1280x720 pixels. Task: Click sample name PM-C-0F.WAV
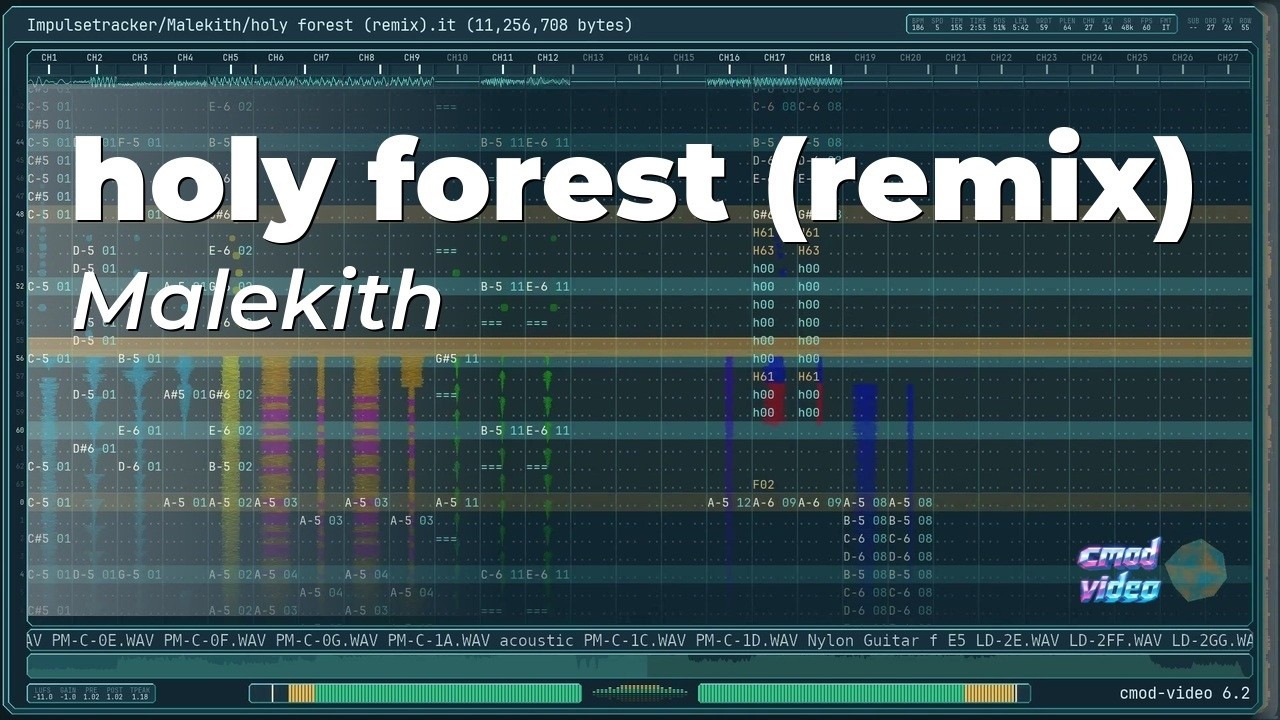[215, 640]
